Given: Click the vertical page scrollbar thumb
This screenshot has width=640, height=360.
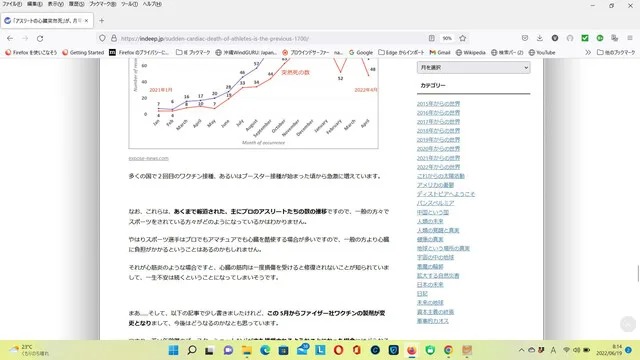Looking at the screenshot, I should [638, 273].
